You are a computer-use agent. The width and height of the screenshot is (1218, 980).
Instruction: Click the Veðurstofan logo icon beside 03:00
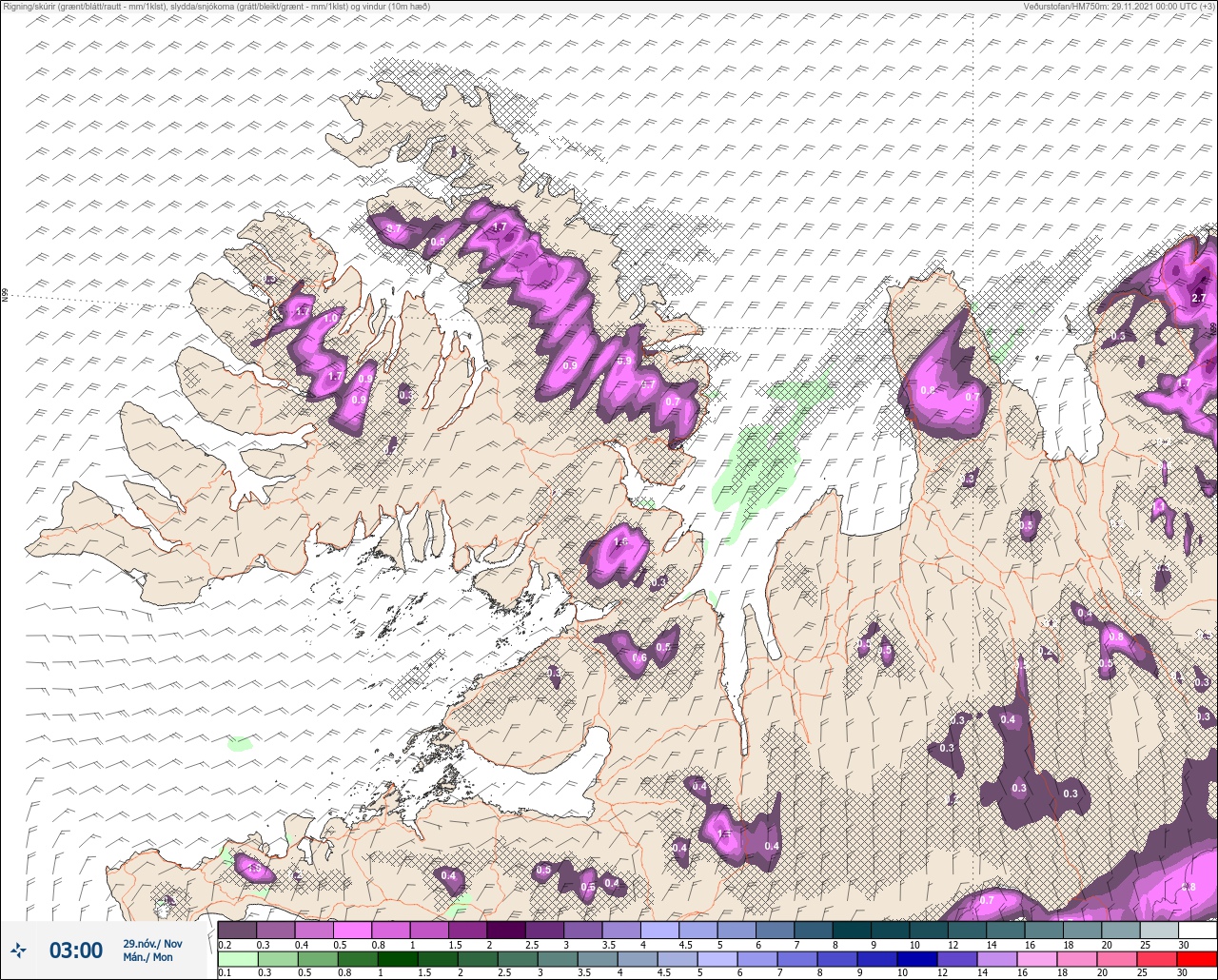(x=18, y=950)
